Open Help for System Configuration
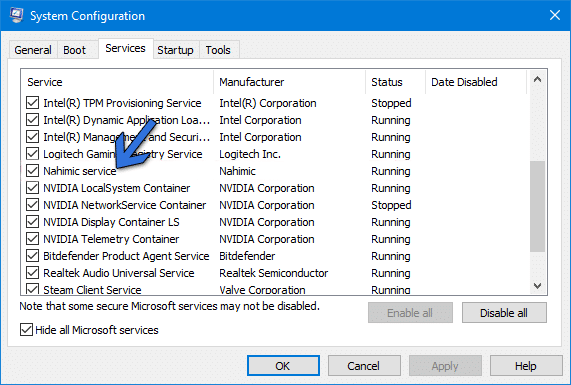The width and height of the screenshot is (571, 385). (x=526, y=366)
